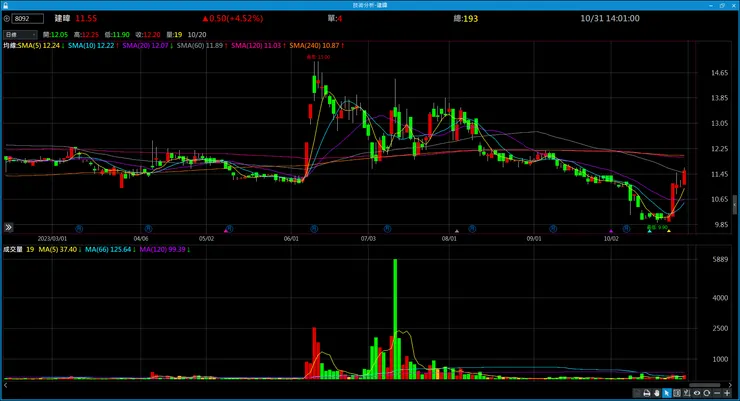Click the month marker near the 04/06 date
Screen dimensions: 740x401
[148, 229]
